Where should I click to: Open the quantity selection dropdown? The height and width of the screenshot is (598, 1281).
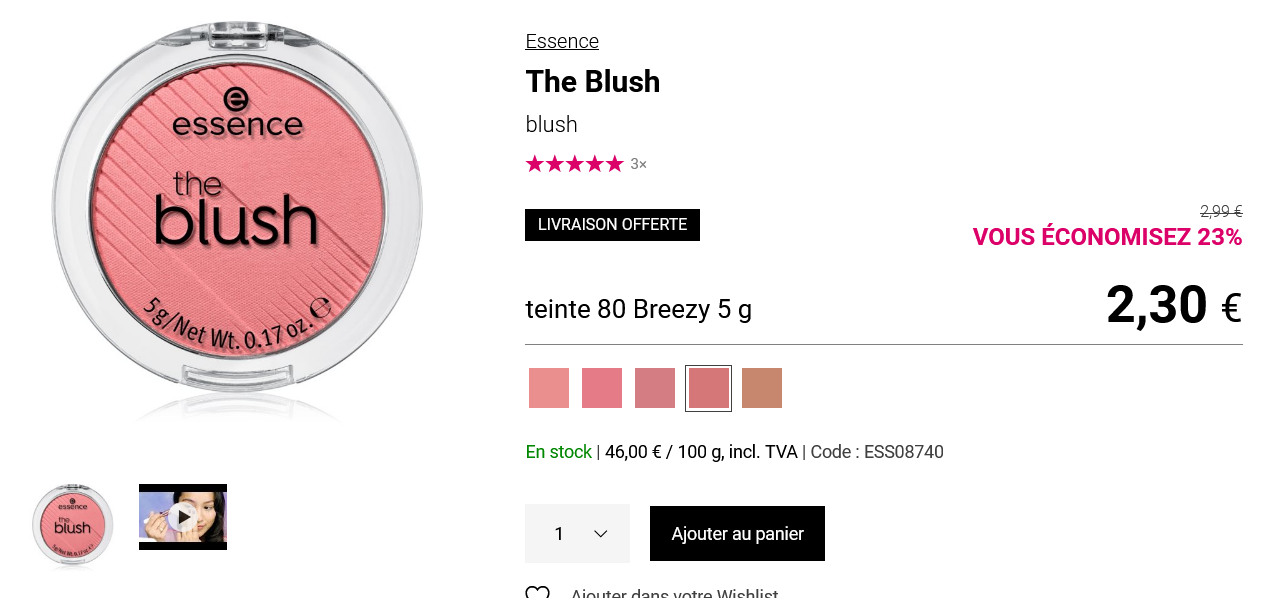point(577,533)
